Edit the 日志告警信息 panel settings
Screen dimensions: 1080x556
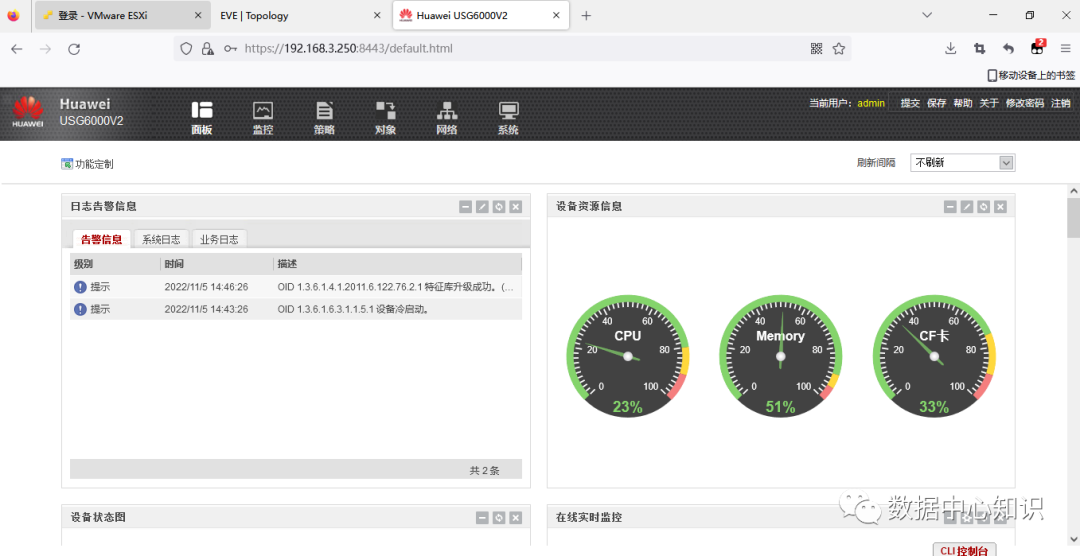(x=482, y=207)
